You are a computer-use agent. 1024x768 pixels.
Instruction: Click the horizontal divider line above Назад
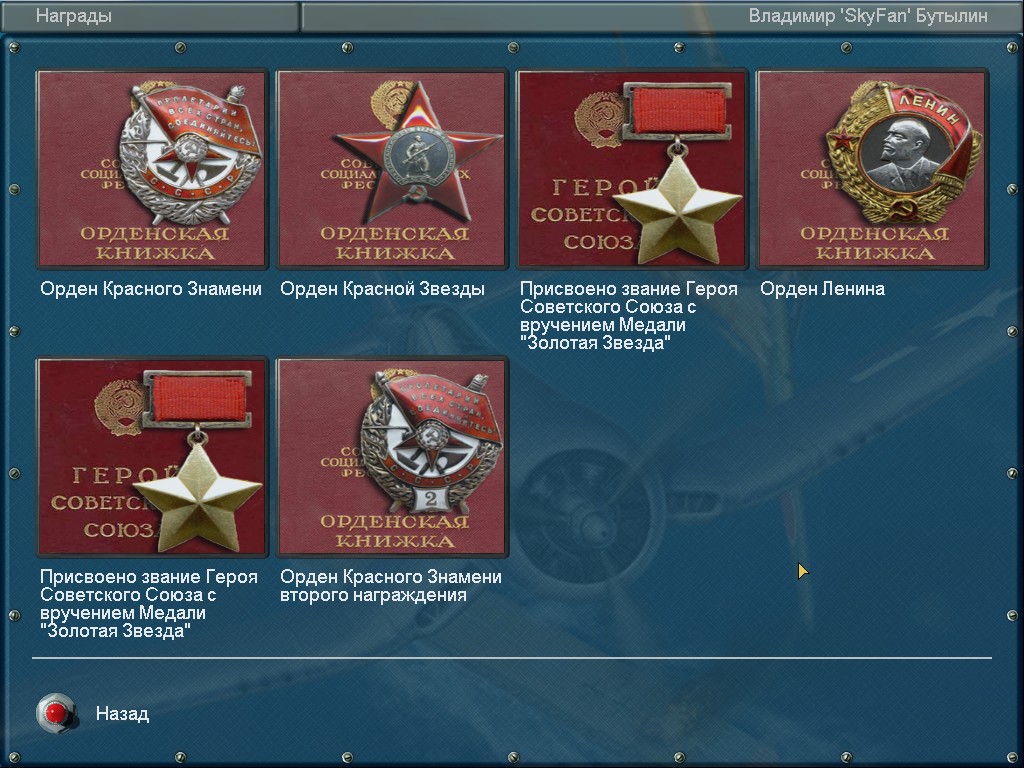point(511,658)
